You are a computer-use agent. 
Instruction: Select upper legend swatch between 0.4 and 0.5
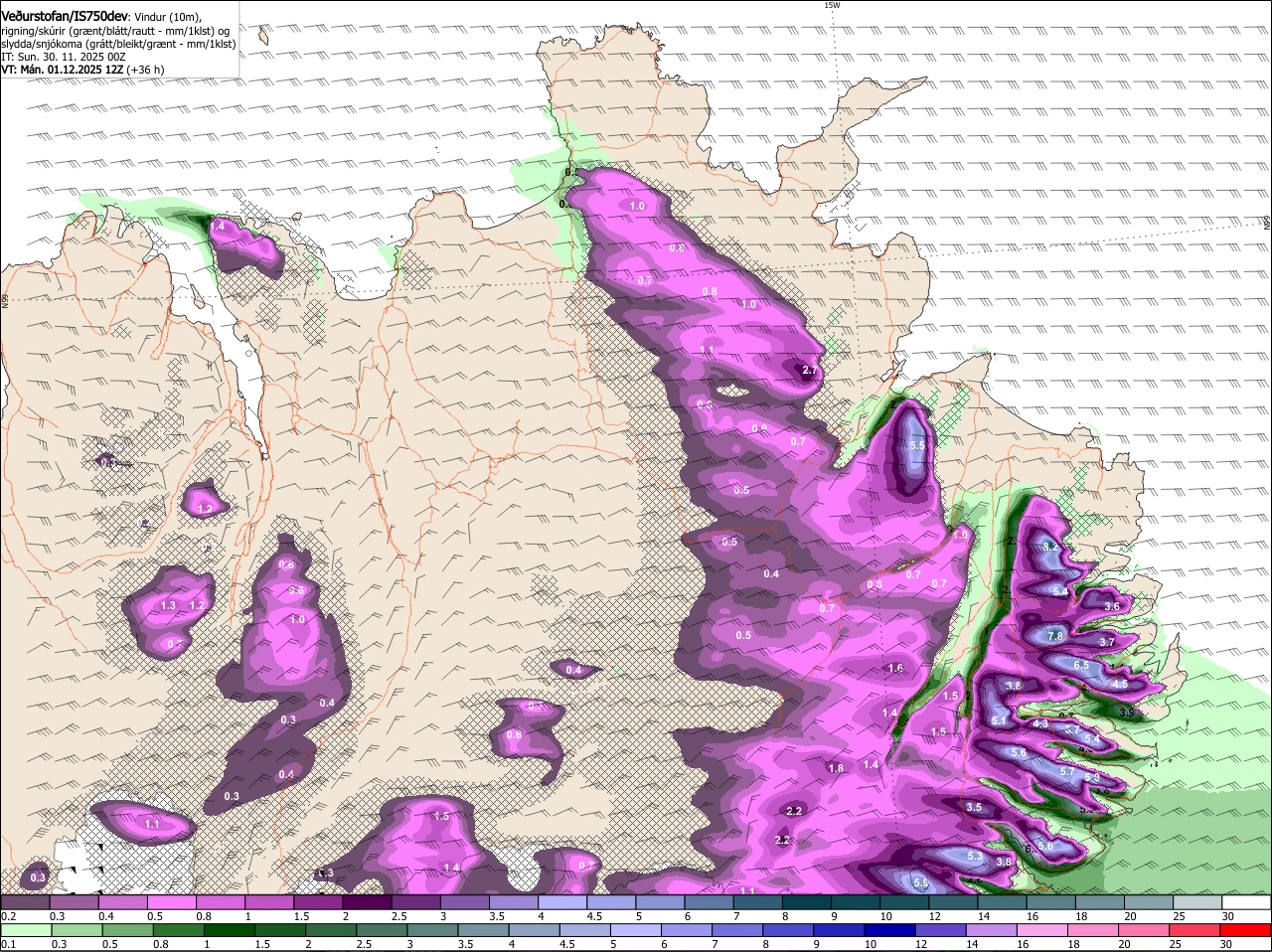(x=122, y=902)
